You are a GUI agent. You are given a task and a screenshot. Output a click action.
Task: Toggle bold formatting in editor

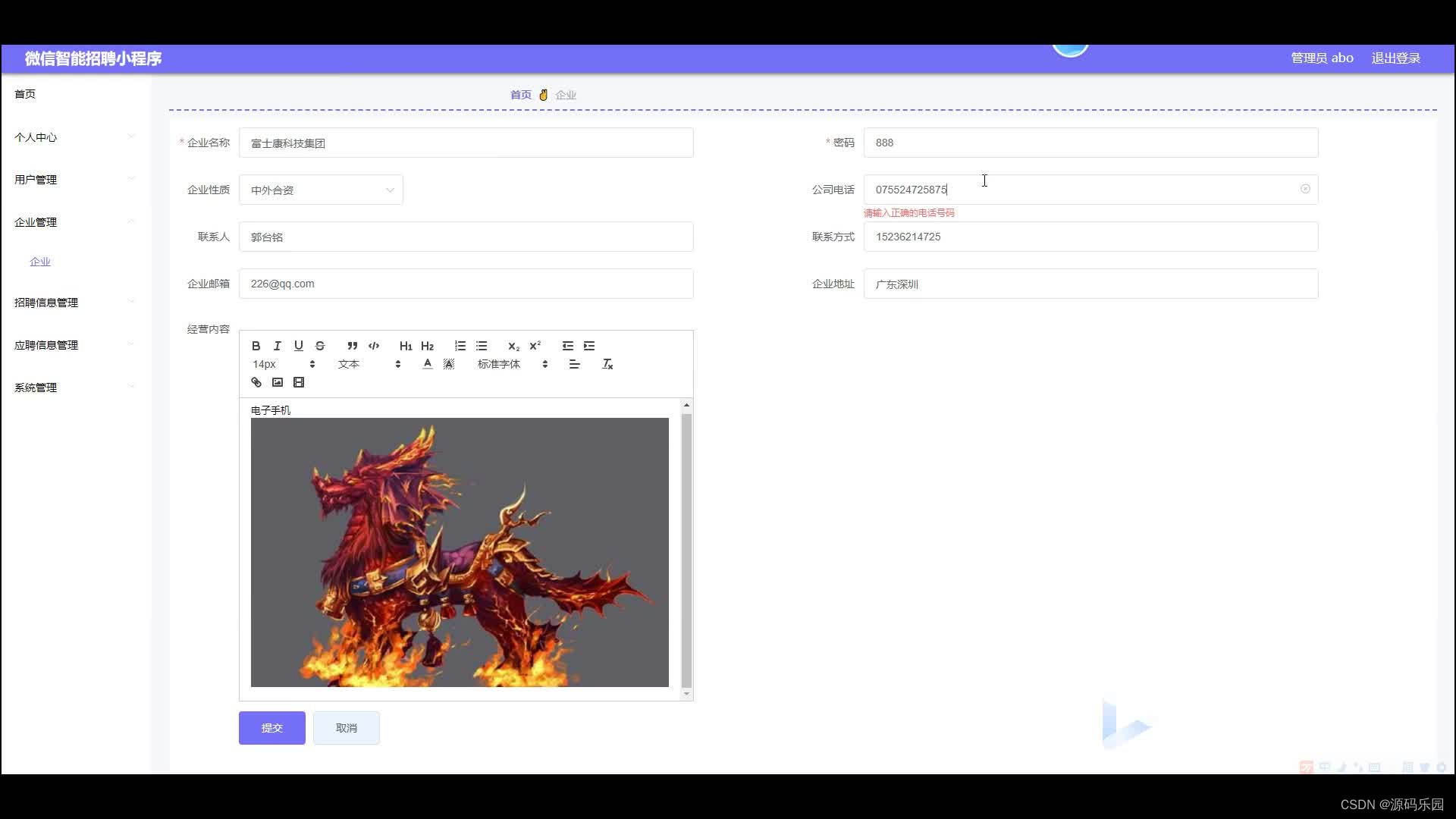256,346
